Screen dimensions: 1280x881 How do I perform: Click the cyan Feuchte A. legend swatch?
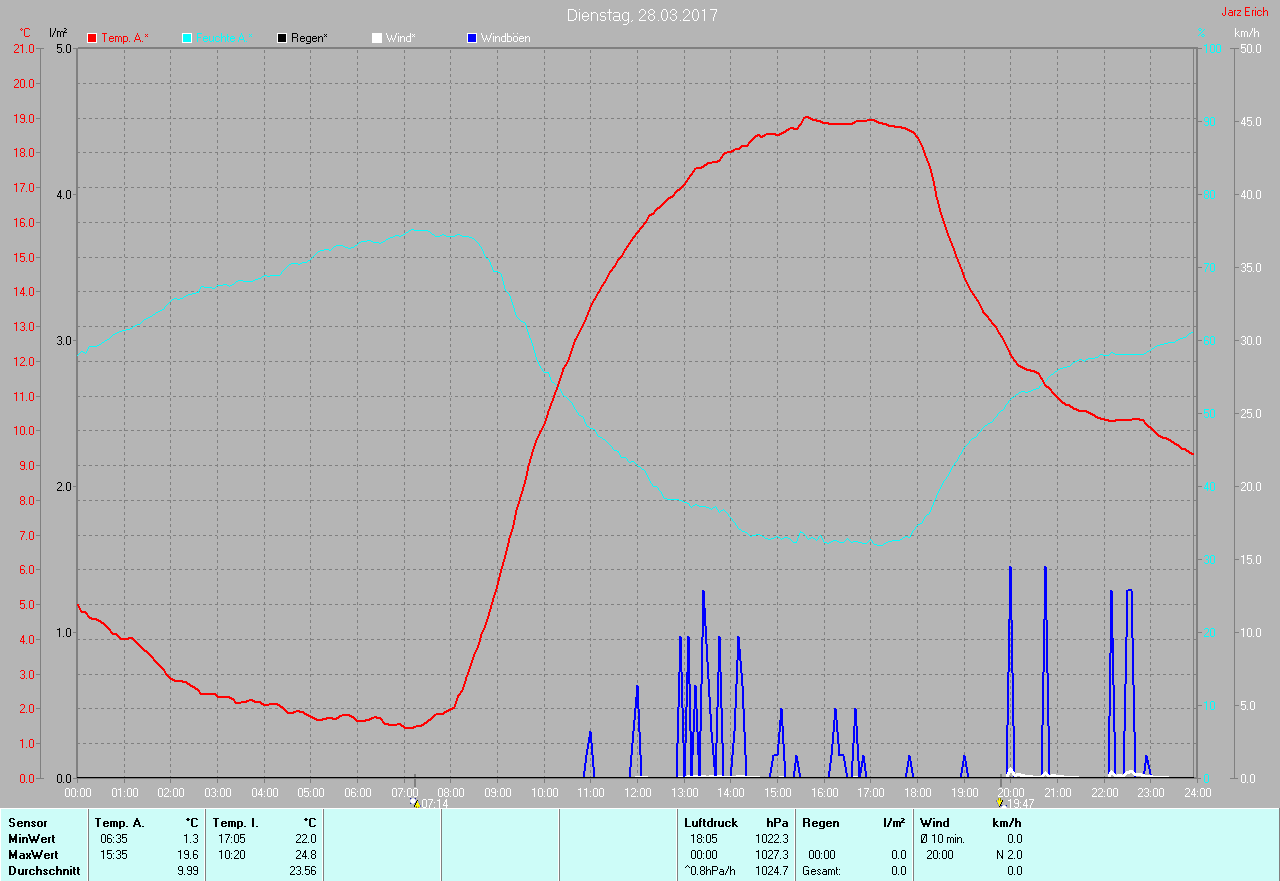(187, 38)
